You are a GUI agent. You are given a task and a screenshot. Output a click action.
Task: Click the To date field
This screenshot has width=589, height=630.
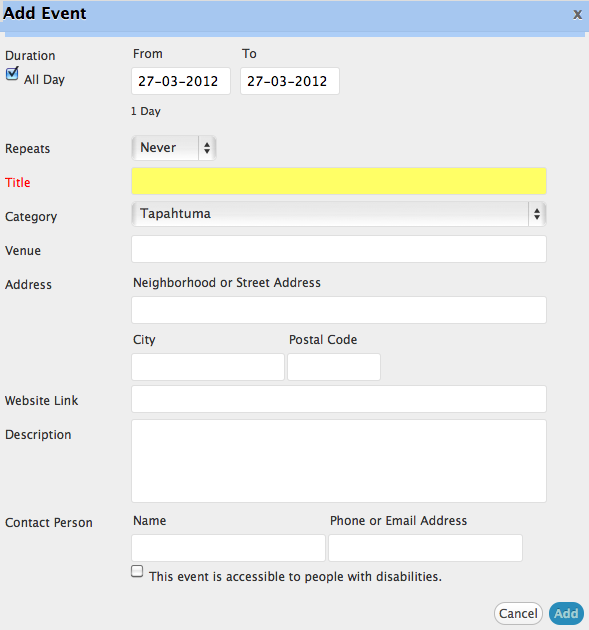(x=290, y=81)
